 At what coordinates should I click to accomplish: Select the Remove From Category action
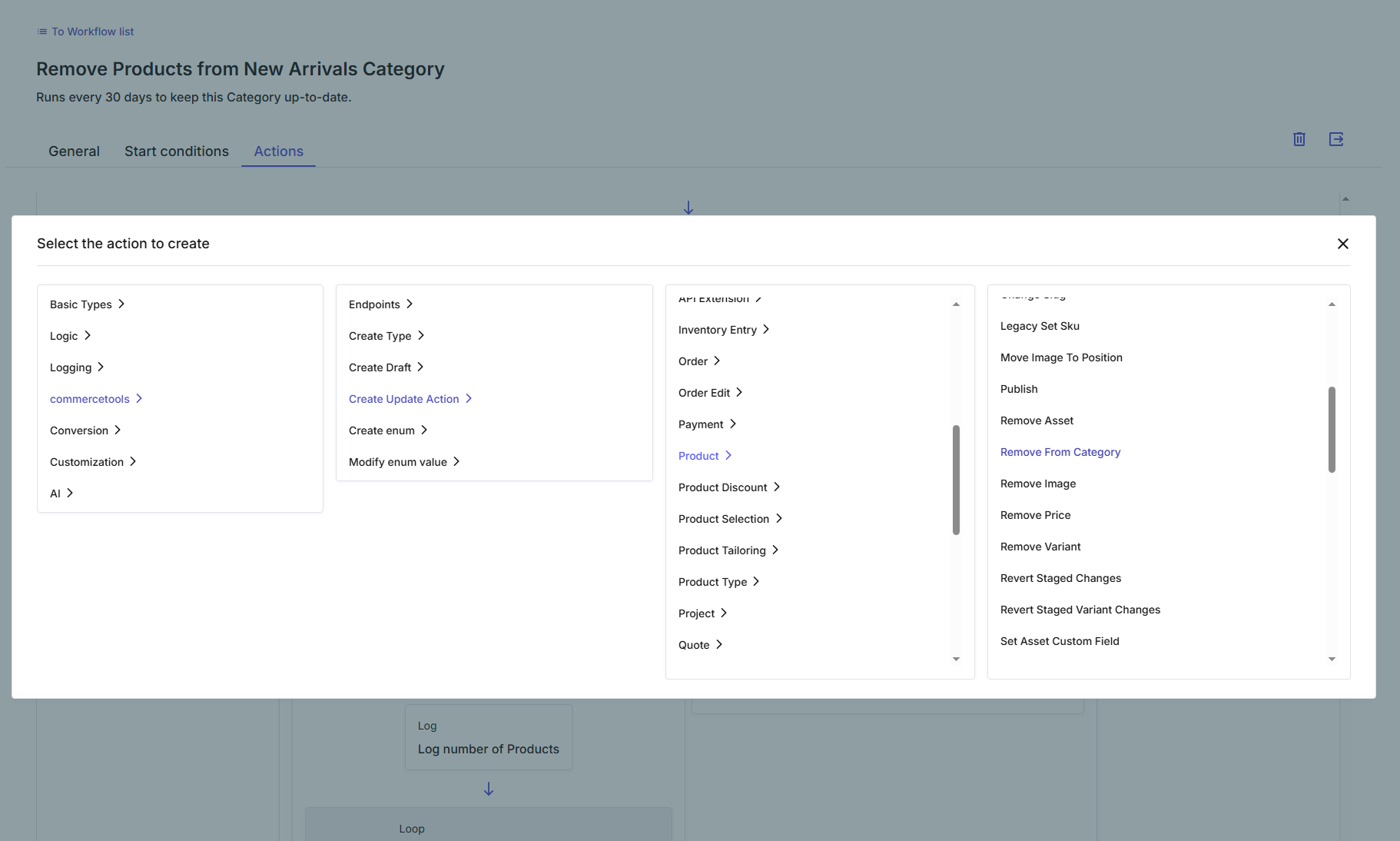click(x=1060, y=452)
